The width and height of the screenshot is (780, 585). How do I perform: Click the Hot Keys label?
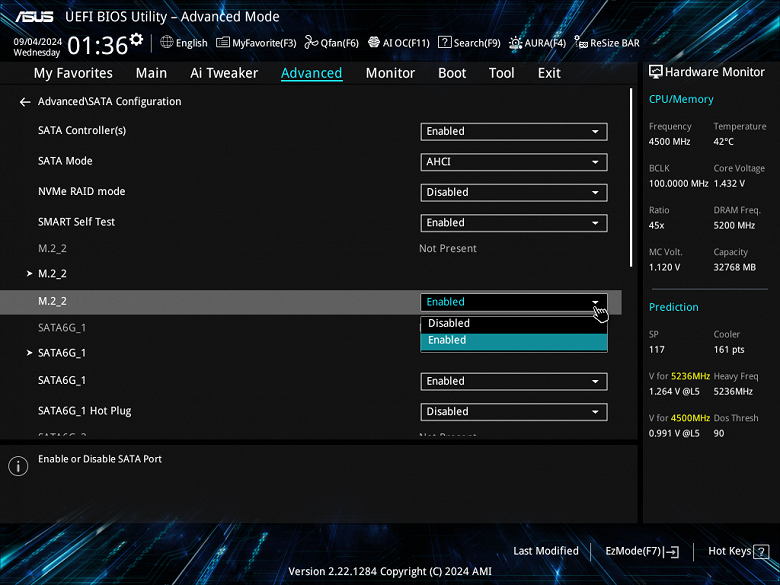(x=729, y=551)
